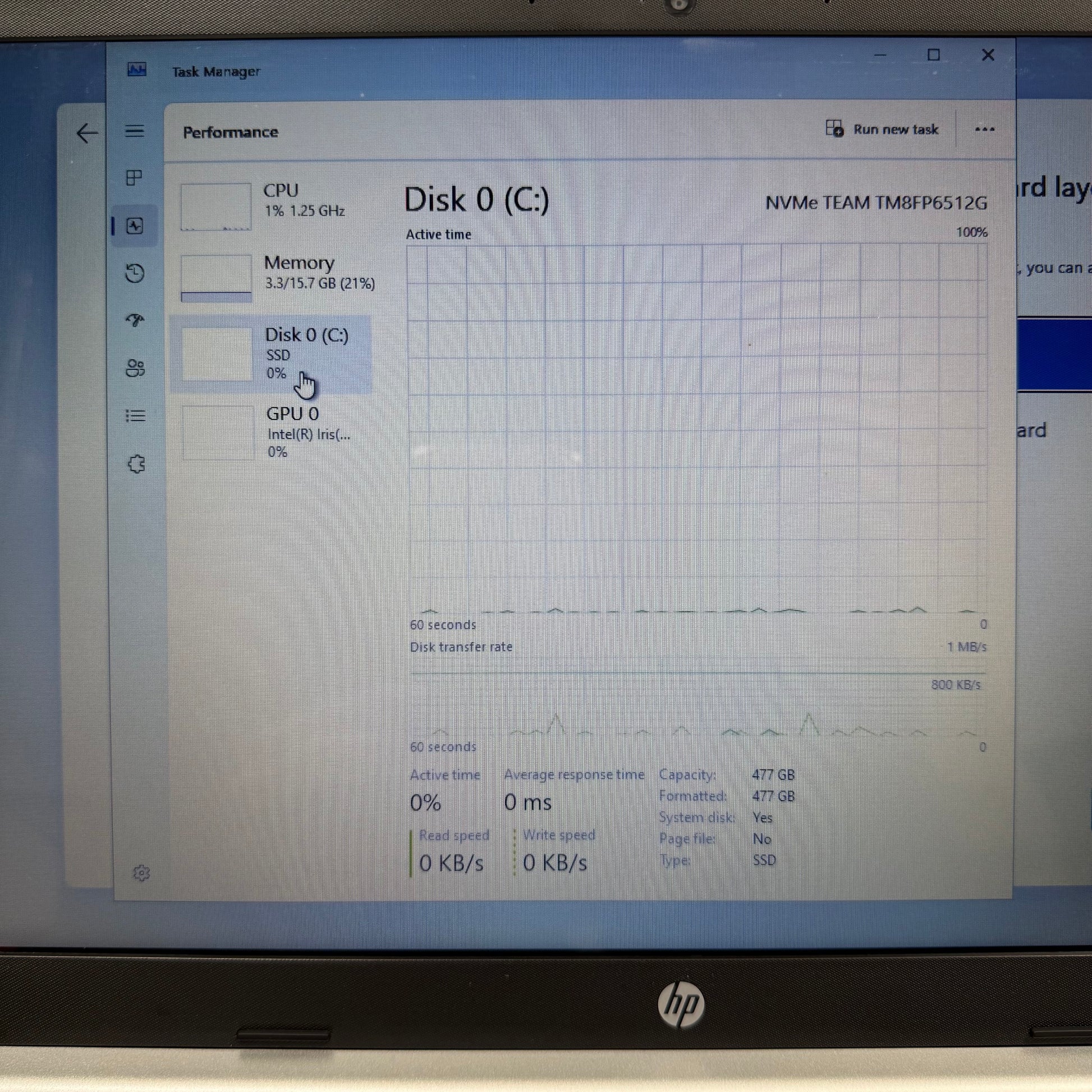Expand the hamburger navigation menu

(135, 131)
